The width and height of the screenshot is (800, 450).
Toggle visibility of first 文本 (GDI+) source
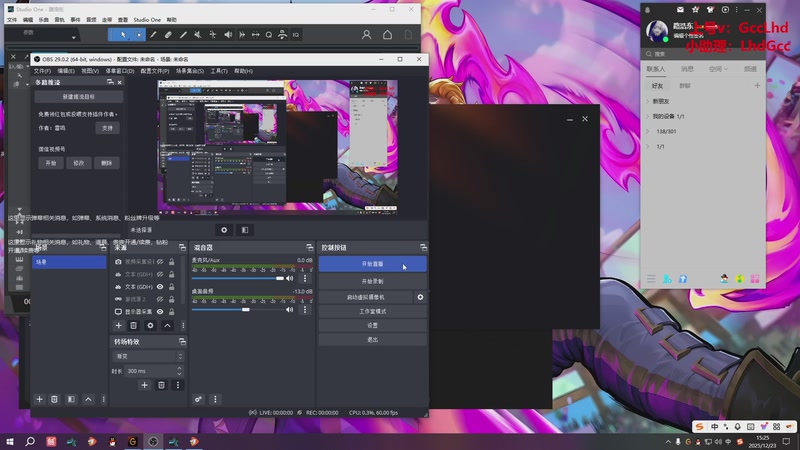coord(160,274)
